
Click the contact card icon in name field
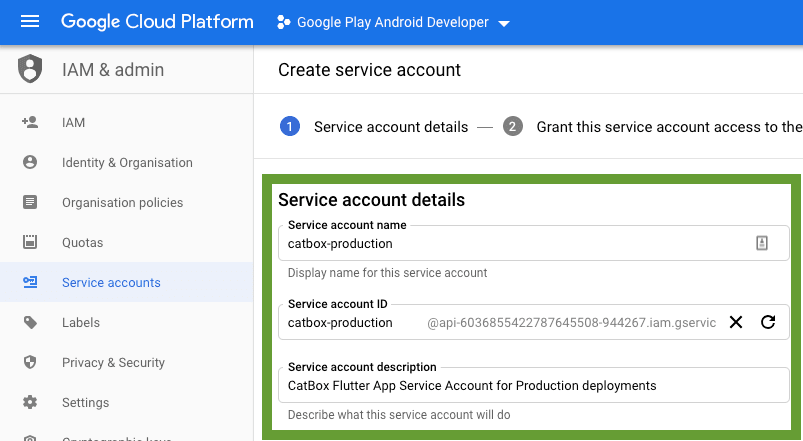(762, 243)
